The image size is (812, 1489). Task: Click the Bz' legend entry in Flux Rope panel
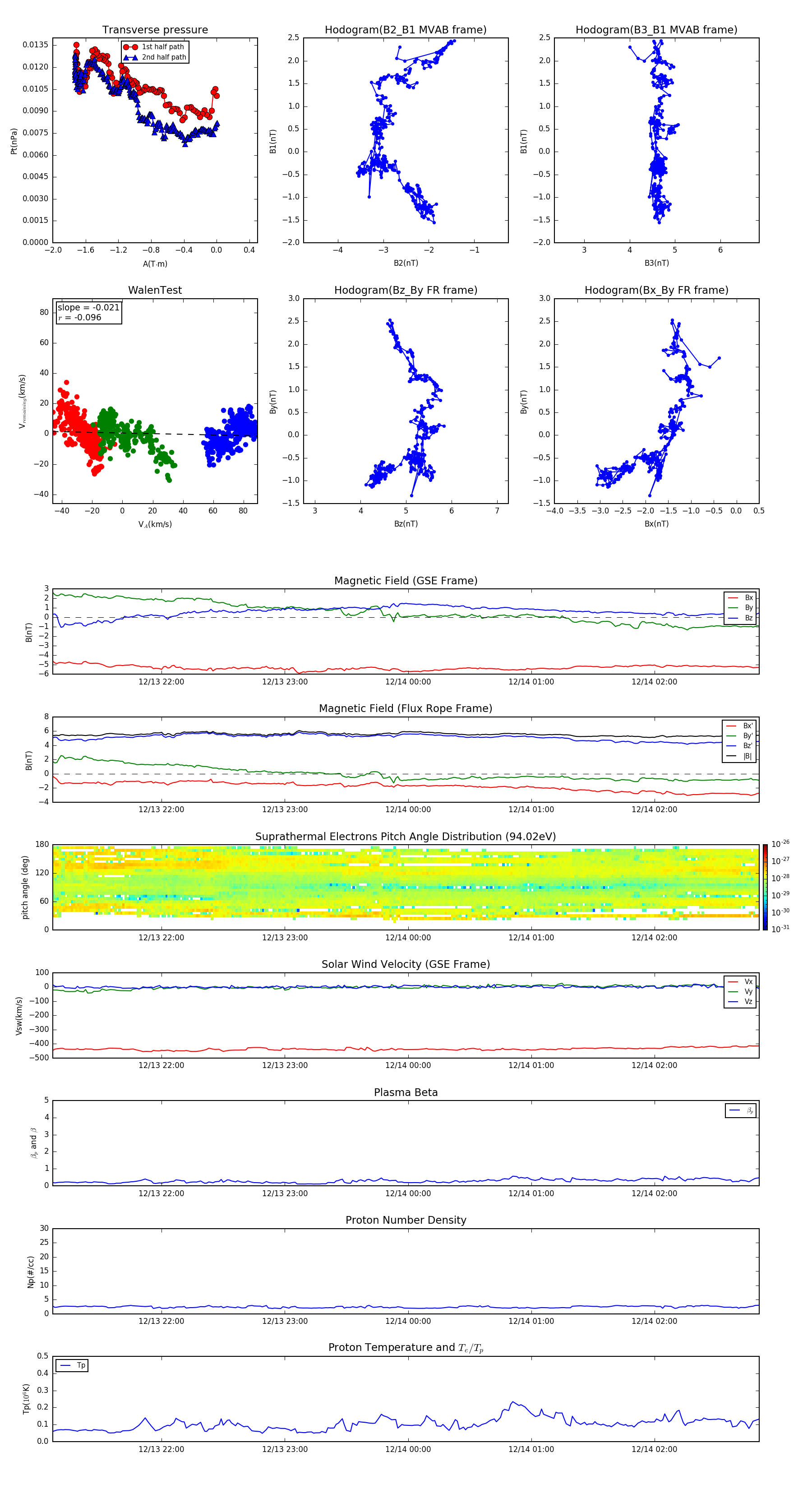(x=739, y=746)
